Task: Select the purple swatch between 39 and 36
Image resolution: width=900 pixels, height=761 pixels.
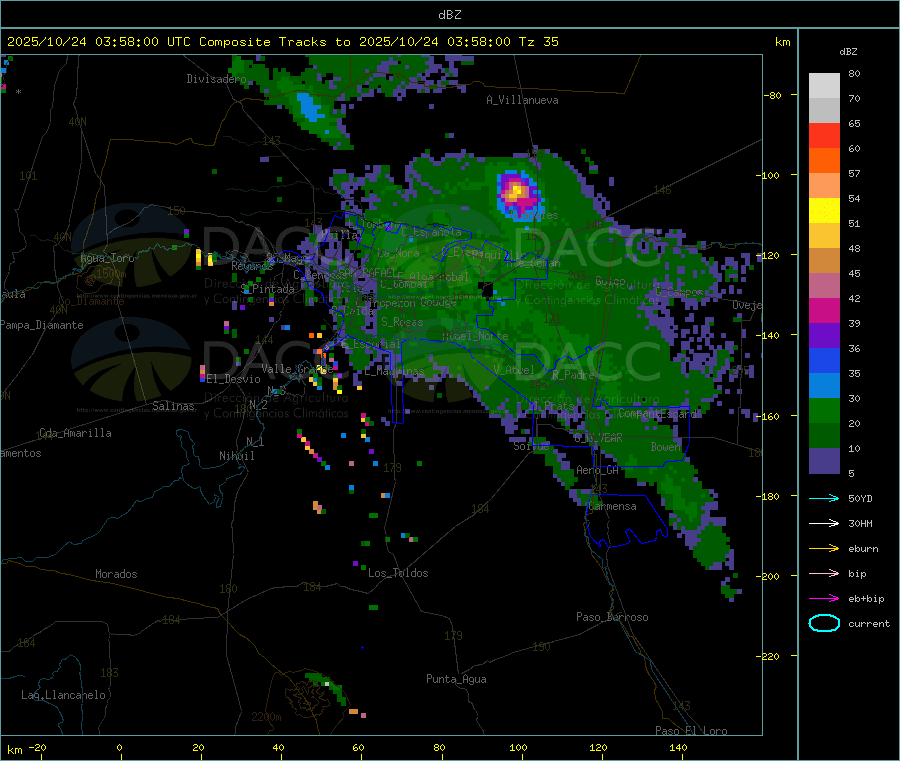Action: tap(824, 336)
